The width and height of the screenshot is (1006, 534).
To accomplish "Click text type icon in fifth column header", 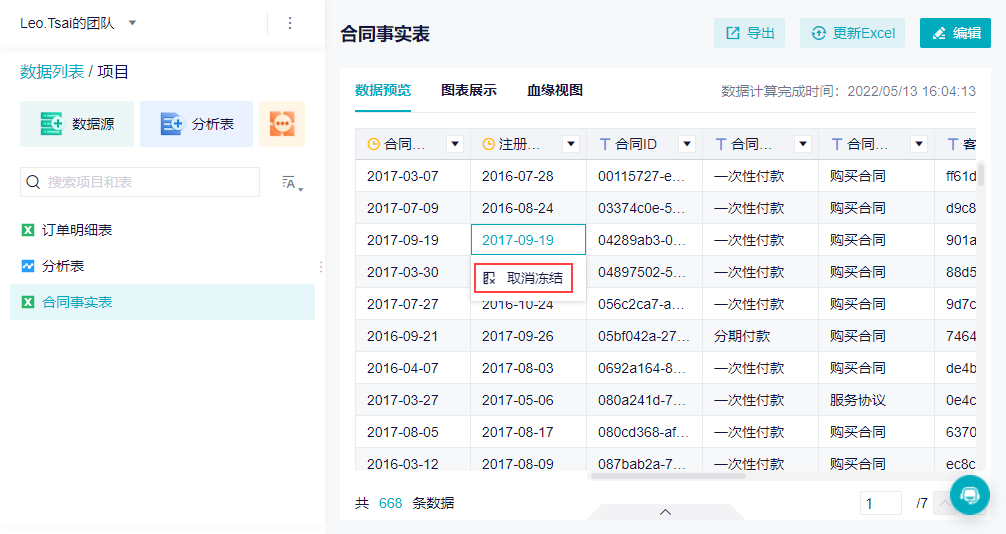I will [837, 144].
